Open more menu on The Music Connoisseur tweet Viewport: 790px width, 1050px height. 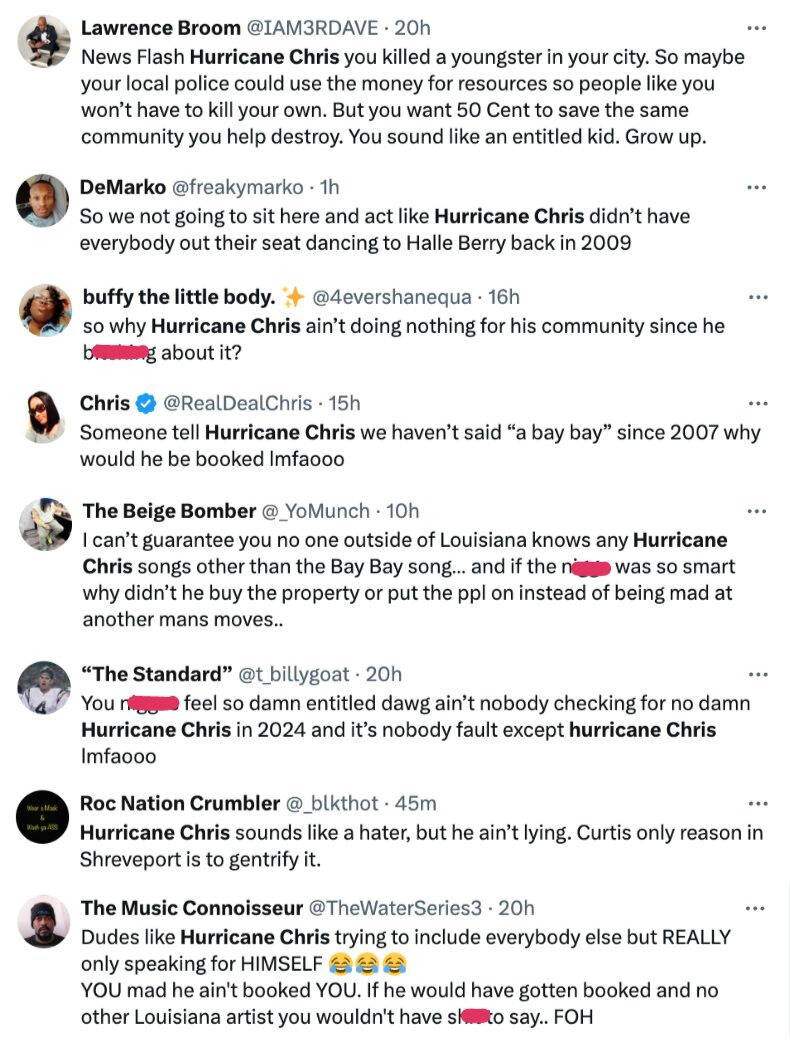point(755,908)
